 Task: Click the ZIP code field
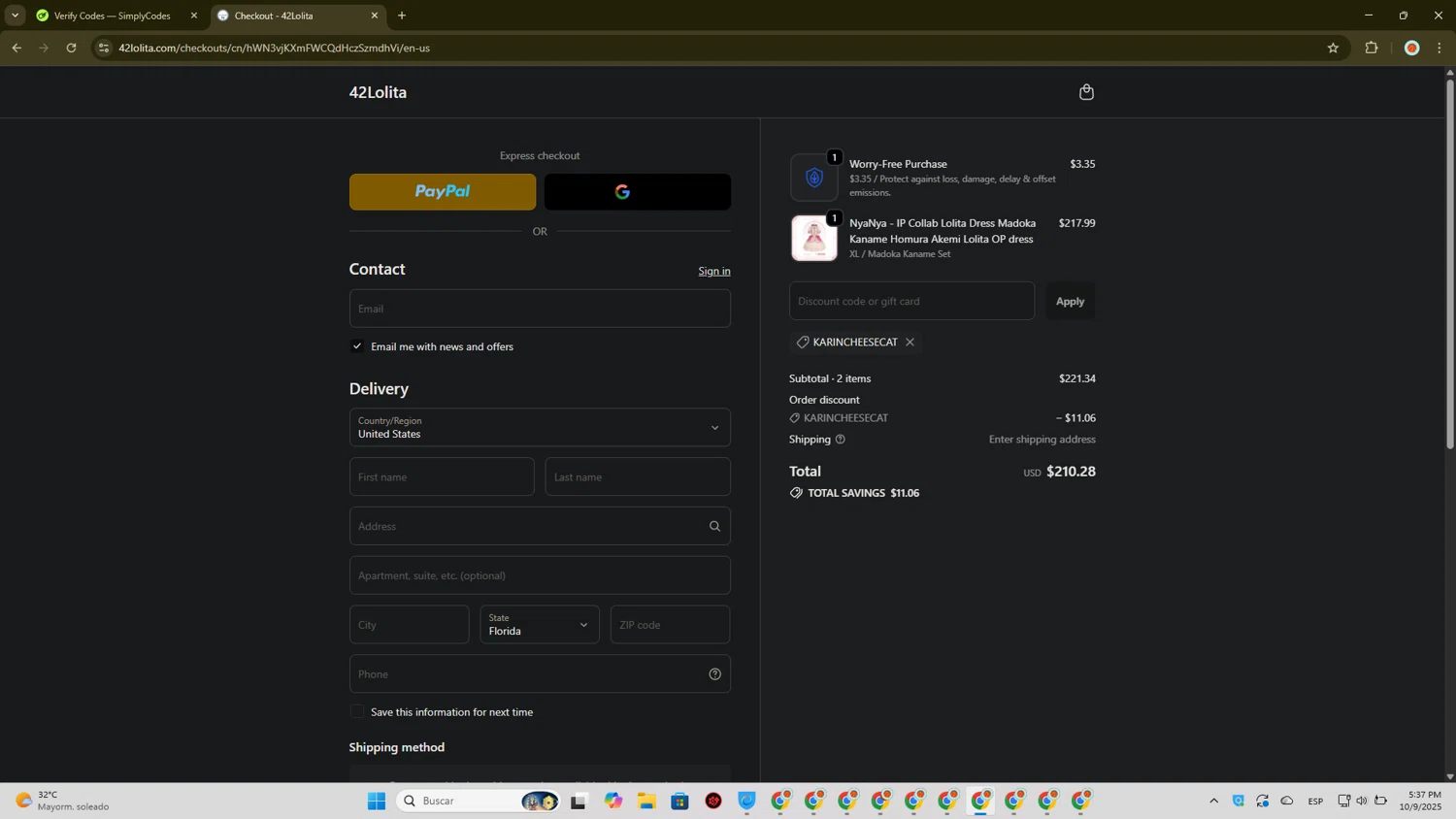[x=670, y=625]
